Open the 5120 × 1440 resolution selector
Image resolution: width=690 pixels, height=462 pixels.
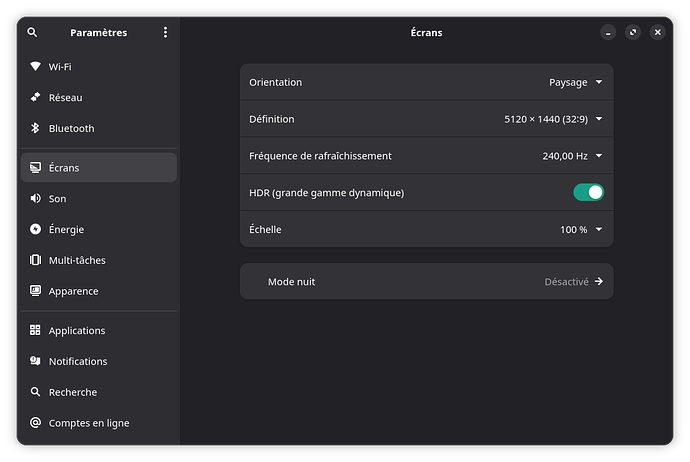(554, 119)
